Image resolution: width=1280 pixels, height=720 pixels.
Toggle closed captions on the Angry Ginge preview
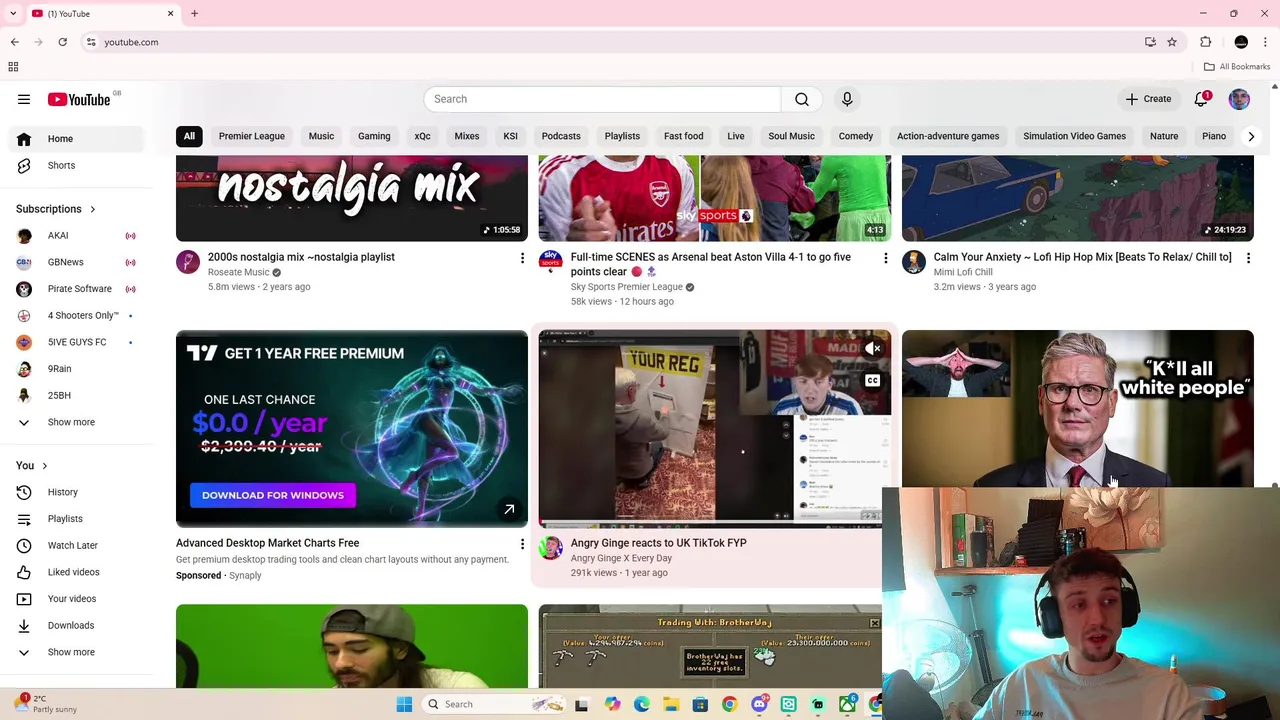873,381
